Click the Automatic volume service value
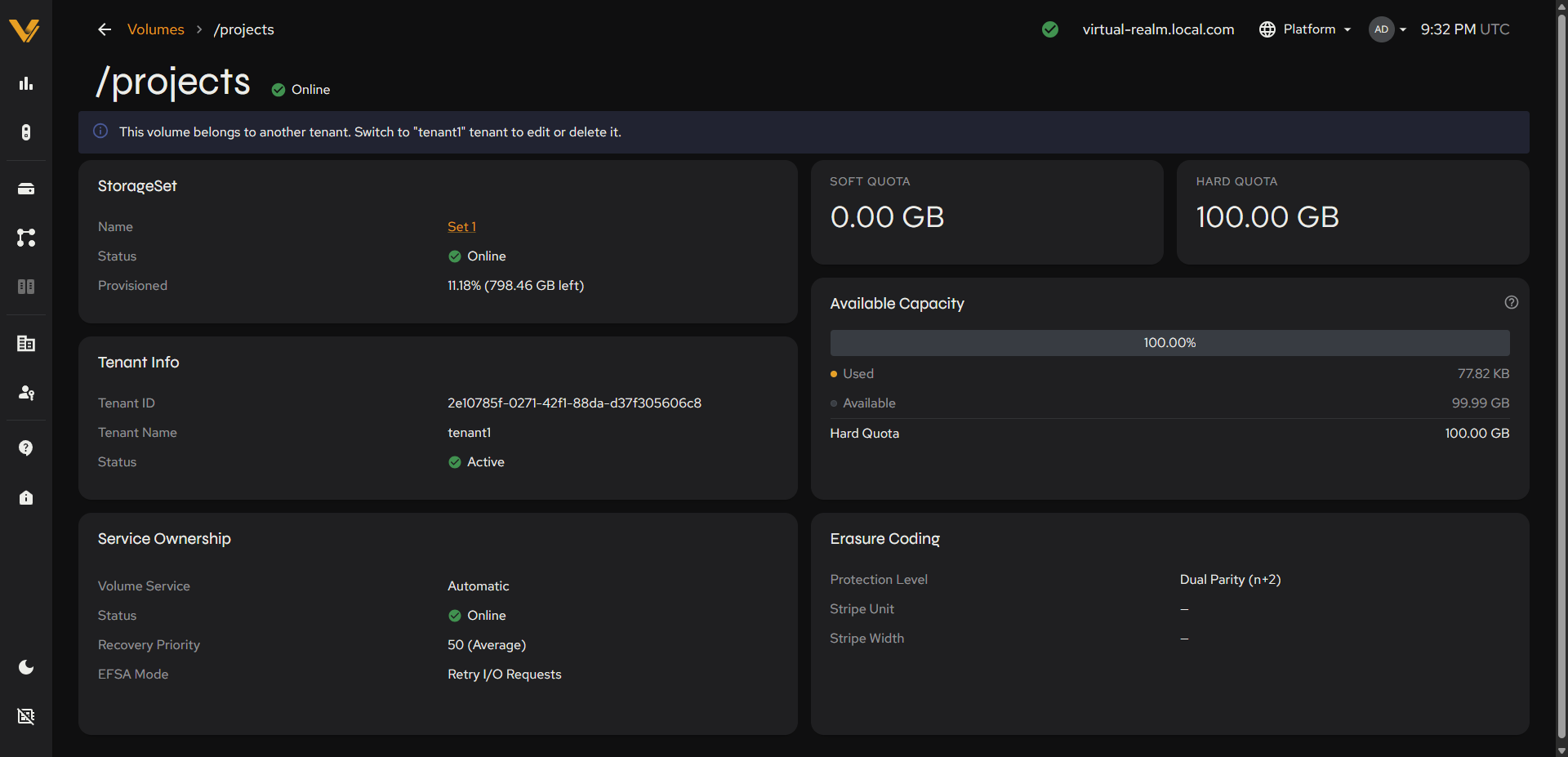1568x757 pixels. (478, 586)
